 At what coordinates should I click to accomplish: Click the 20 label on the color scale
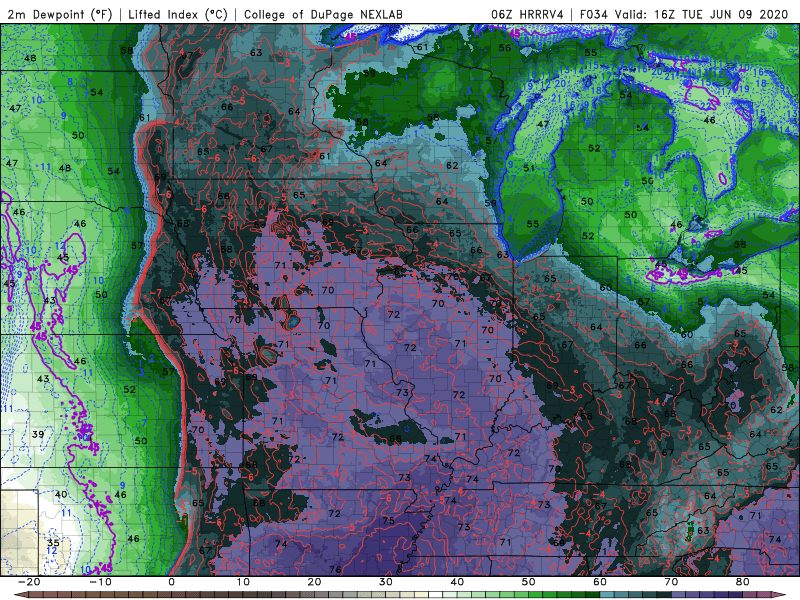[x=314, y=582]
